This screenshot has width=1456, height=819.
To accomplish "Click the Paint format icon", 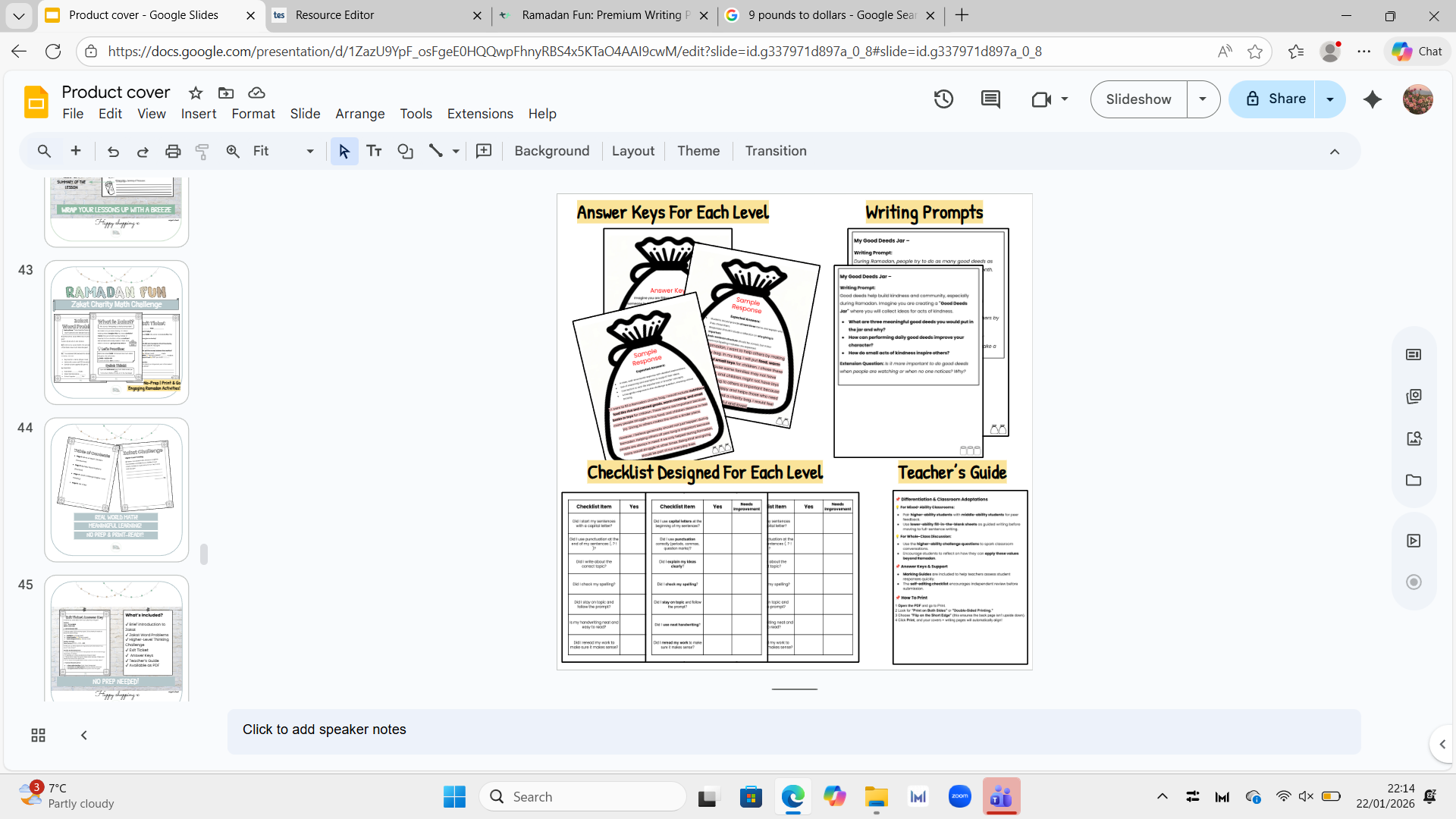I will pos(202,151).
